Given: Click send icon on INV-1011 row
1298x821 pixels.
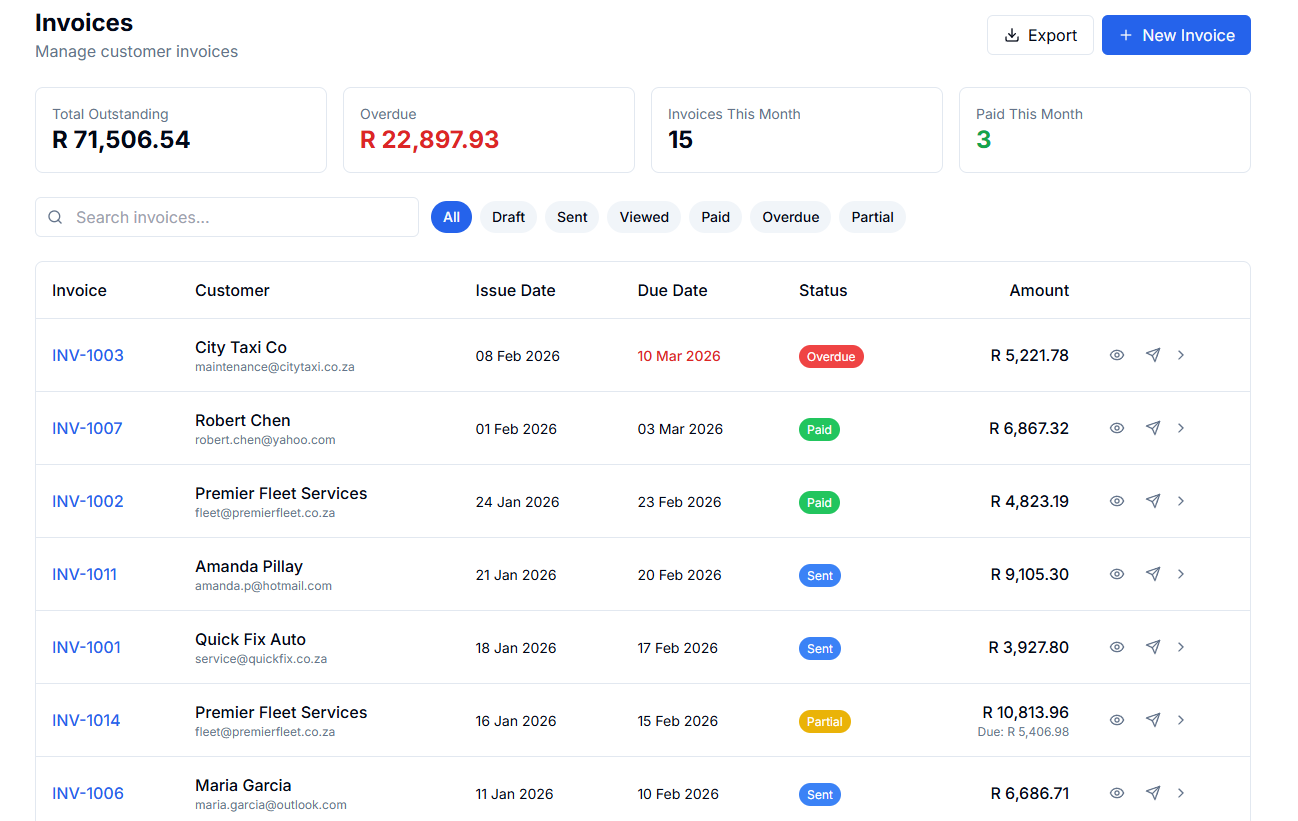Looking at the screenshot, I should pyautogui.click(x=1153, y=574).
